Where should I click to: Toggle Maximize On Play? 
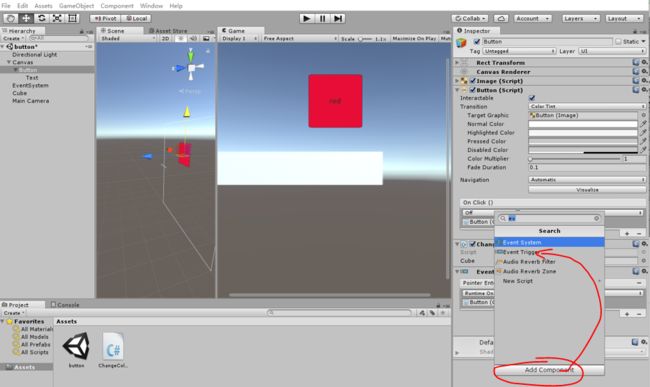(x=414, y=38)
